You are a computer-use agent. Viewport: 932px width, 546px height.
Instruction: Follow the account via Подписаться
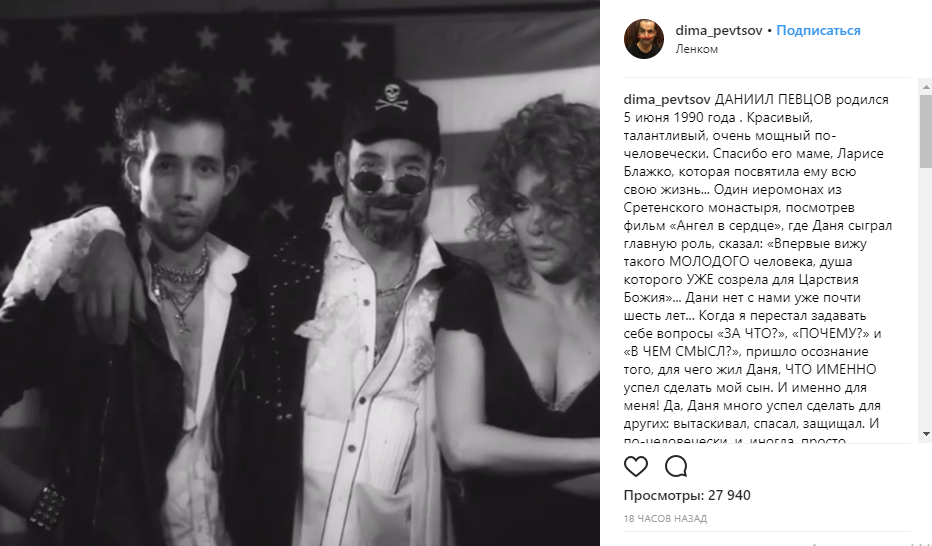tap(818, 30)
